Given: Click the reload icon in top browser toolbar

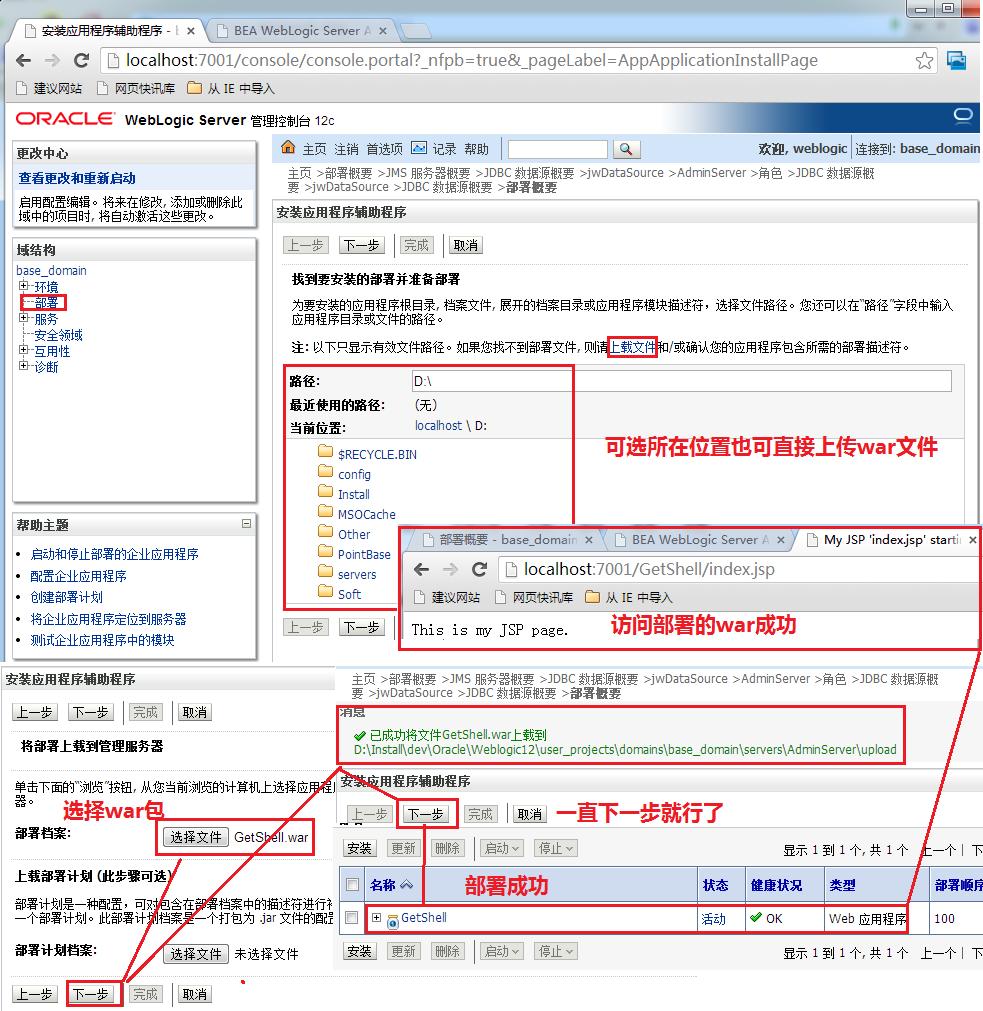Looking at the screenshot, I should pos(81,61).
